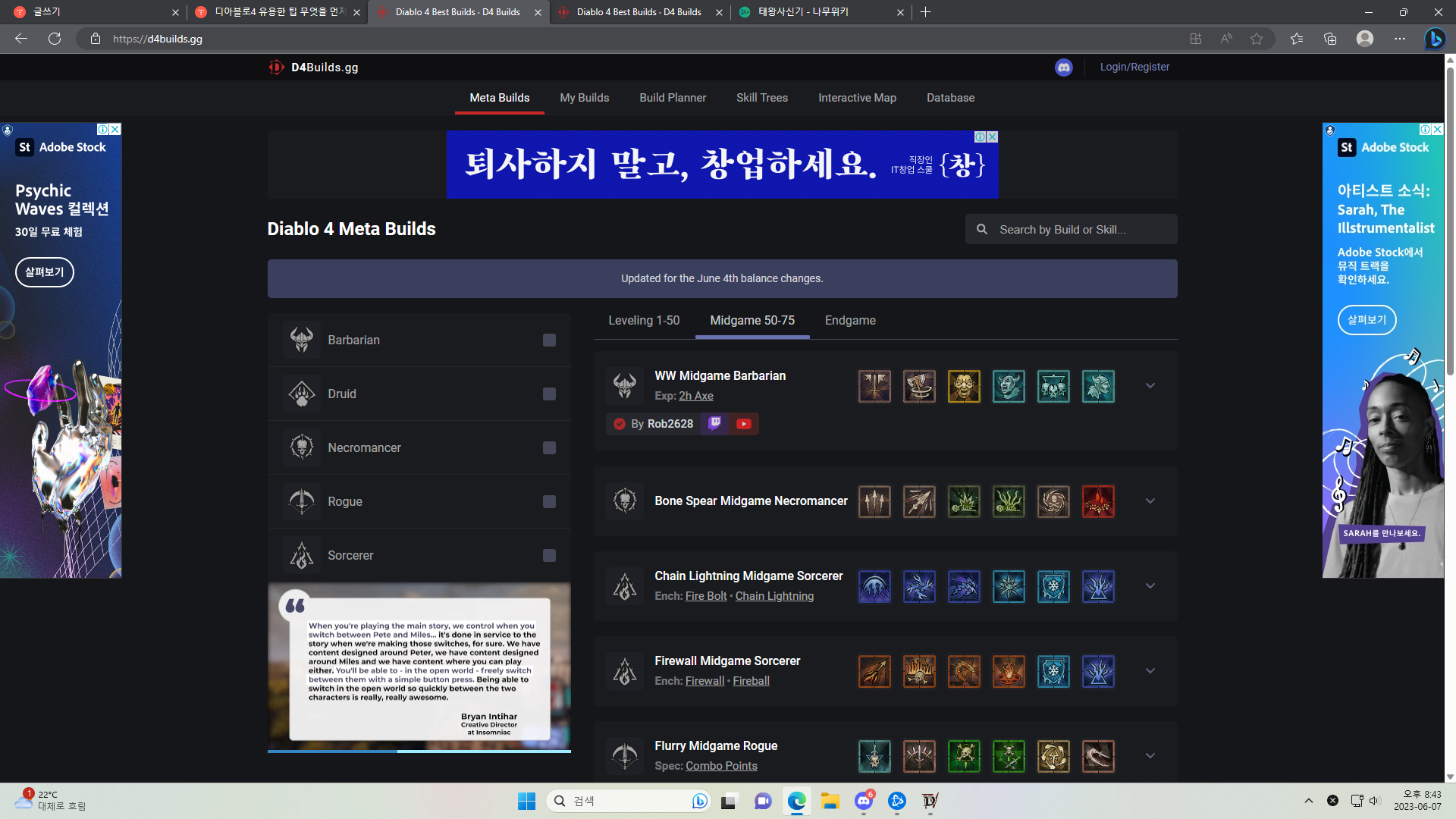The width and height of the screenshot is (1456, 819).
Task: Switch to the Endgame tab
Action: pos(850,321)
